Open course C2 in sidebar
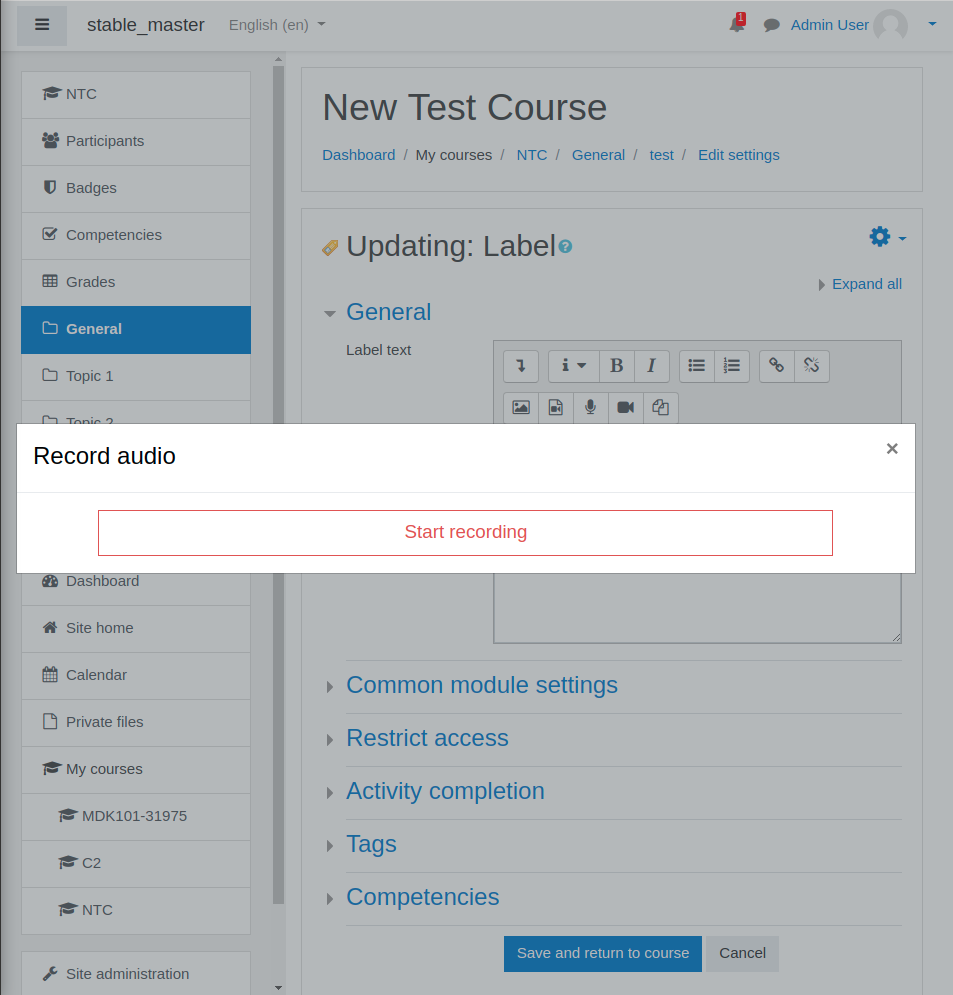The image size is (953, 995). pos(136,863)
